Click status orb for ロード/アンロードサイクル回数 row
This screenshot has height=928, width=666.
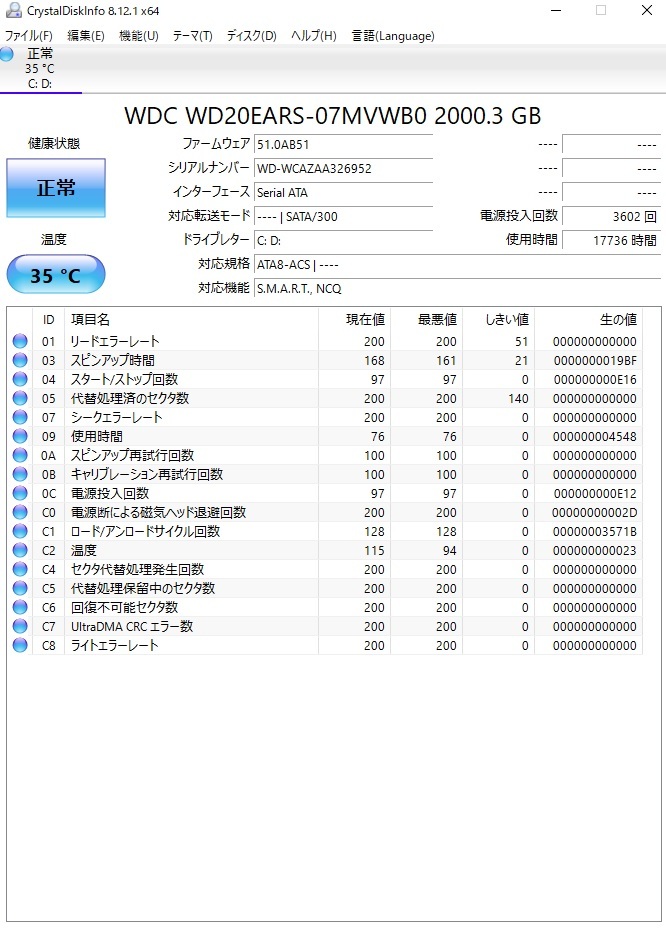(x=20, y=531)
